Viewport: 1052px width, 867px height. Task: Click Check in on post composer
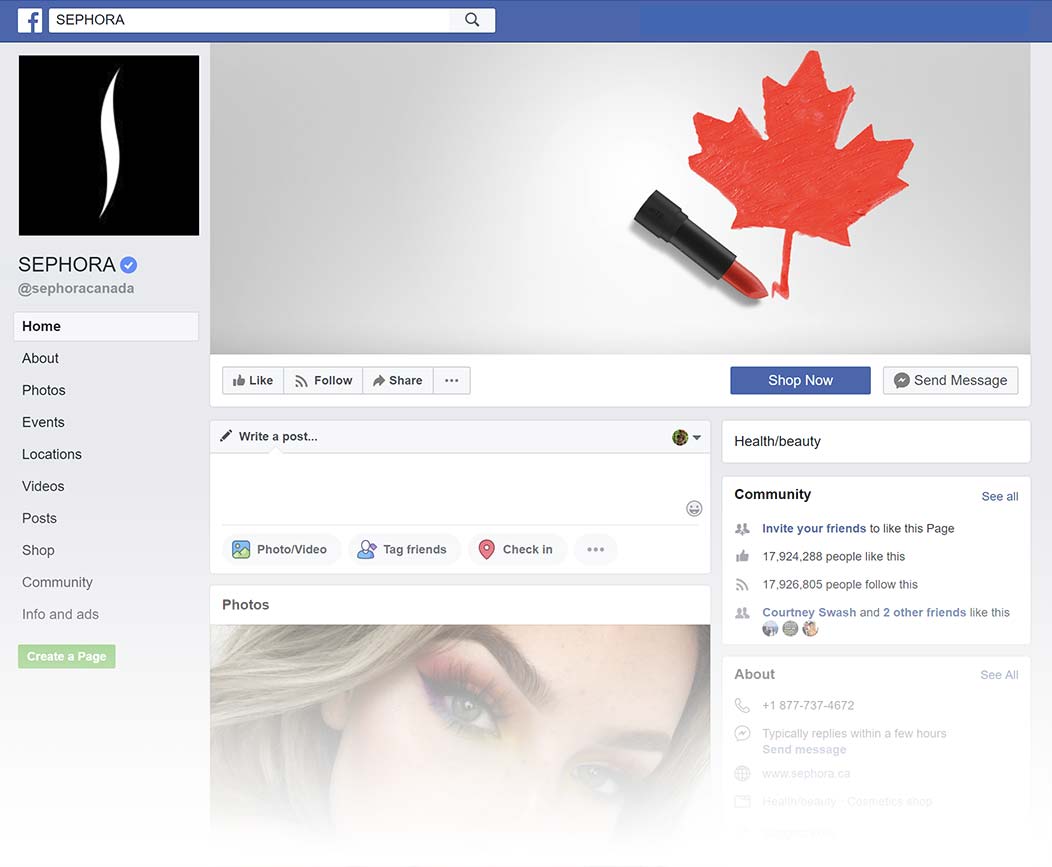(x=517, y=550)
